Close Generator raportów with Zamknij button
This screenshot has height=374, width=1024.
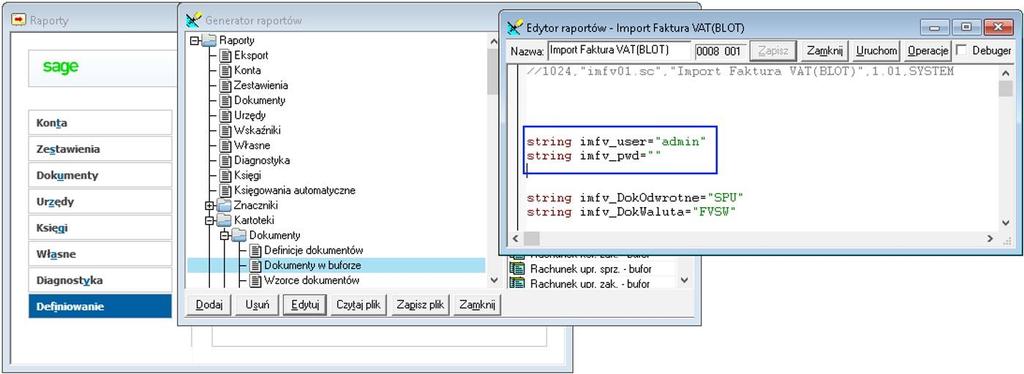(477, 304)
